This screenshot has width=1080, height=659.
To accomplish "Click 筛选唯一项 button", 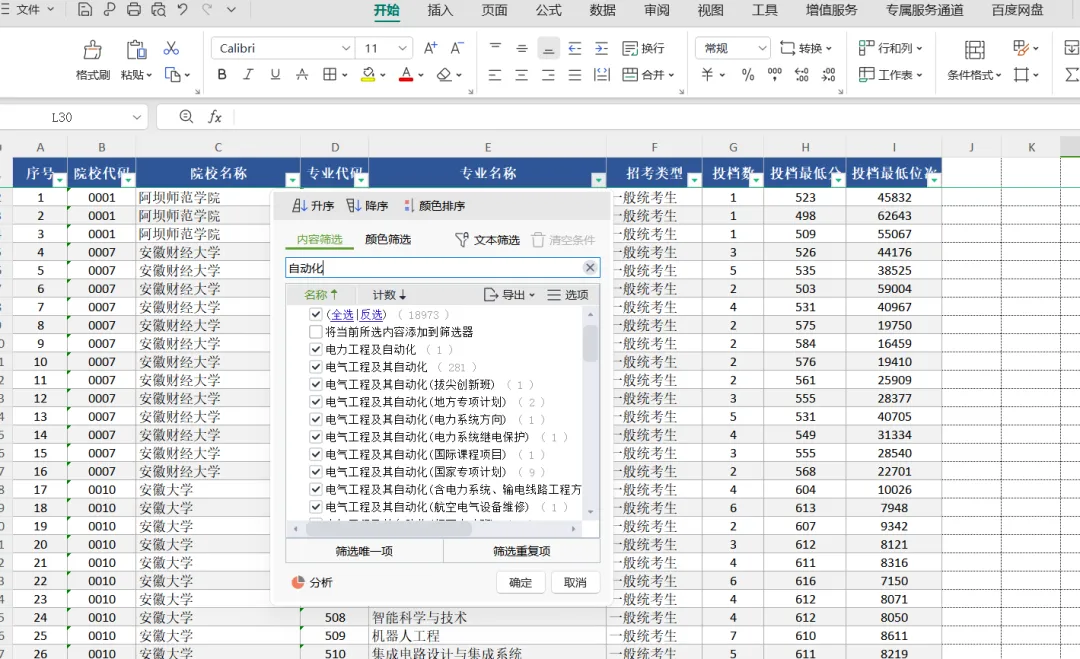I will [364, 551].
